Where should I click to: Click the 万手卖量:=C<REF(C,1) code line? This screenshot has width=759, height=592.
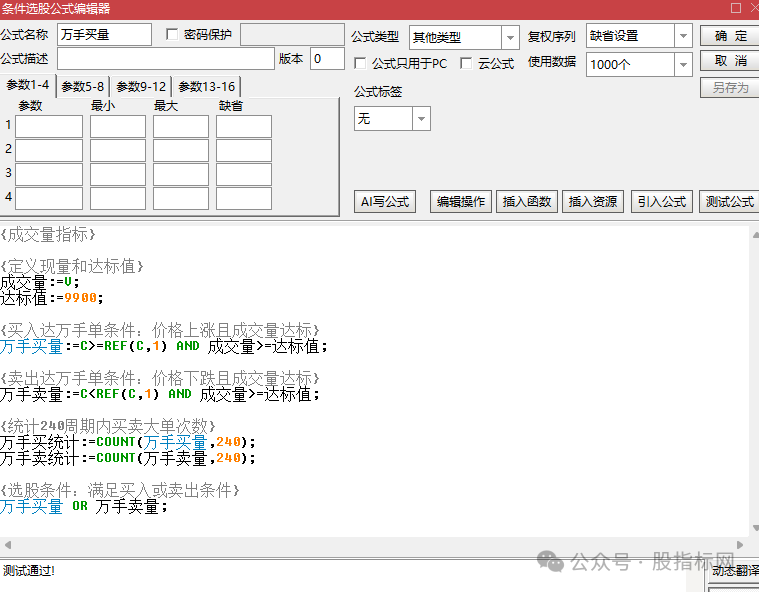(160, 394)
